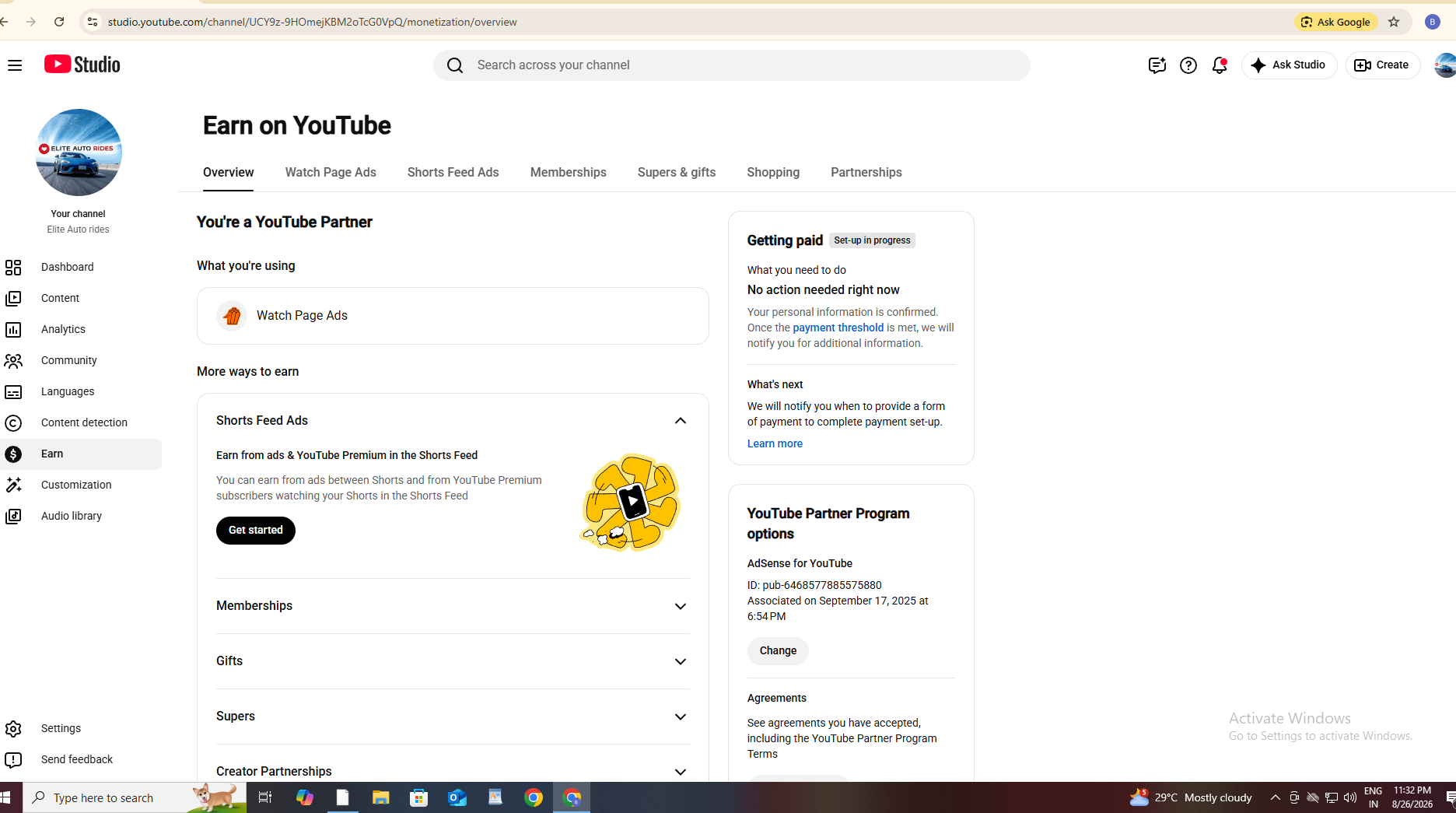Focus the Search across your channel field
This screenshot has width=1456, height=813.
[732, 65]
